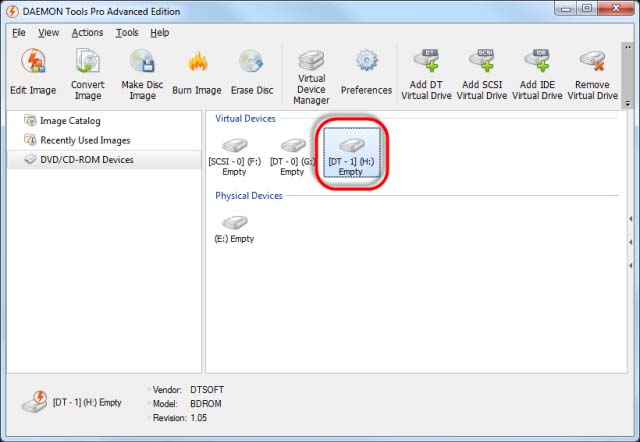Click the [DT - 1] drive icon in details pane
Viewport: 640px width, 442px height.
(x=35, y=402)
